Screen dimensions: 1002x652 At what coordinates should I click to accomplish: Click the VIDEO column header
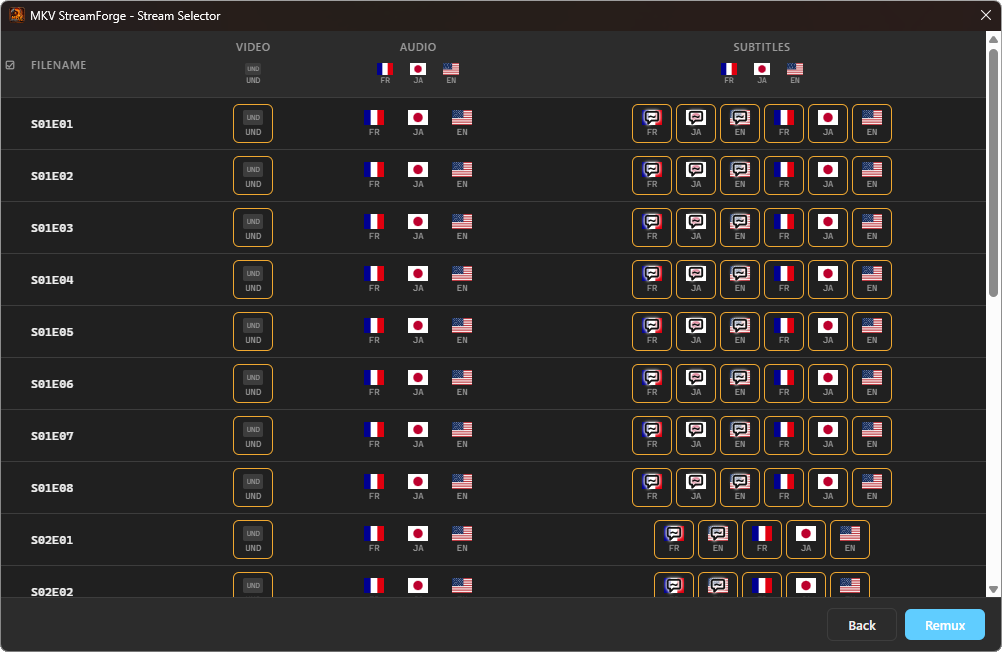[x=253, y=47]
